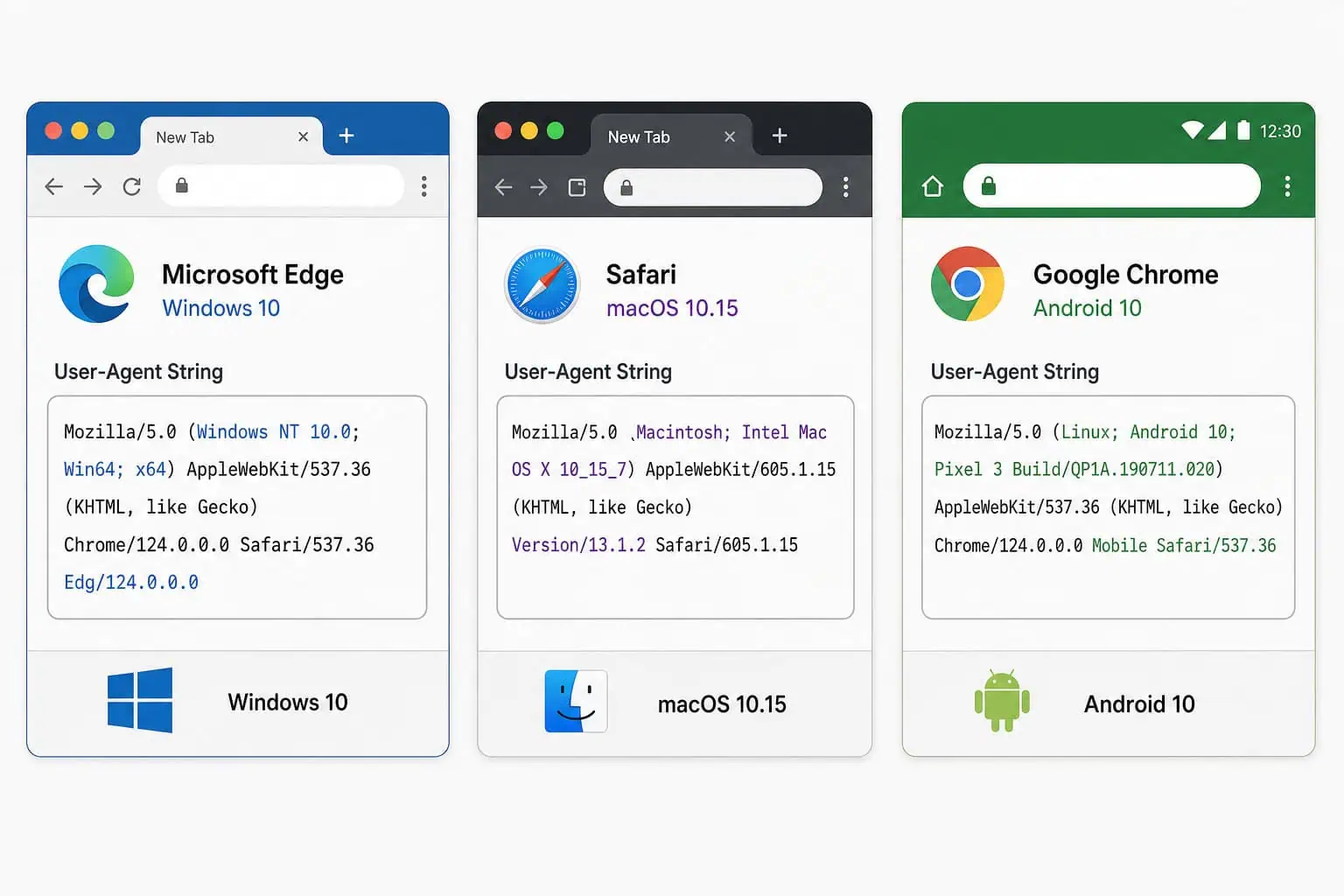This screenshot has height=896, width=1344.
Task: Tap the battery status icon
Action: coord(1243,130)
